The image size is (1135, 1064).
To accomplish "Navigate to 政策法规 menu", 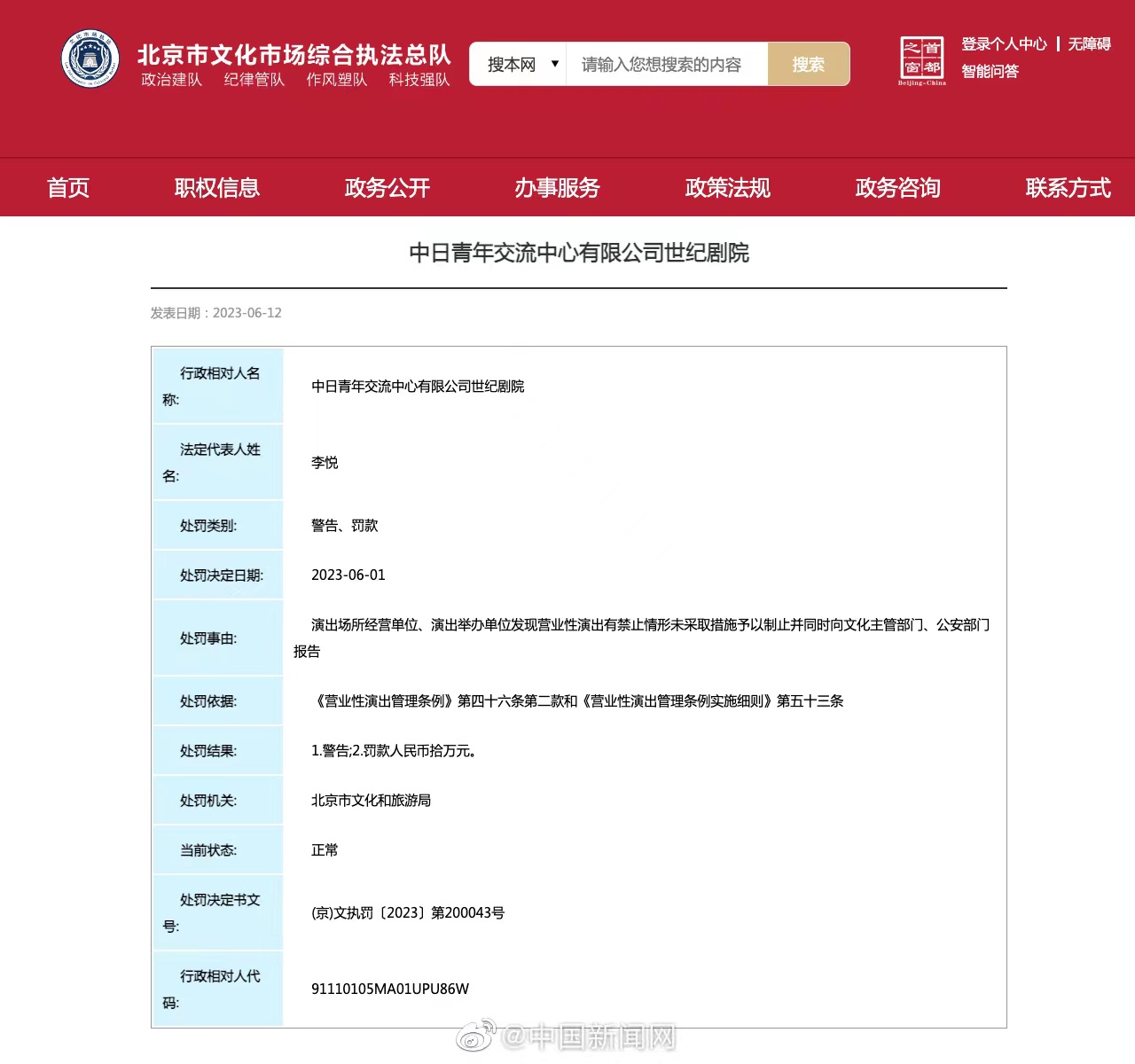I will (x=728, y=188).
